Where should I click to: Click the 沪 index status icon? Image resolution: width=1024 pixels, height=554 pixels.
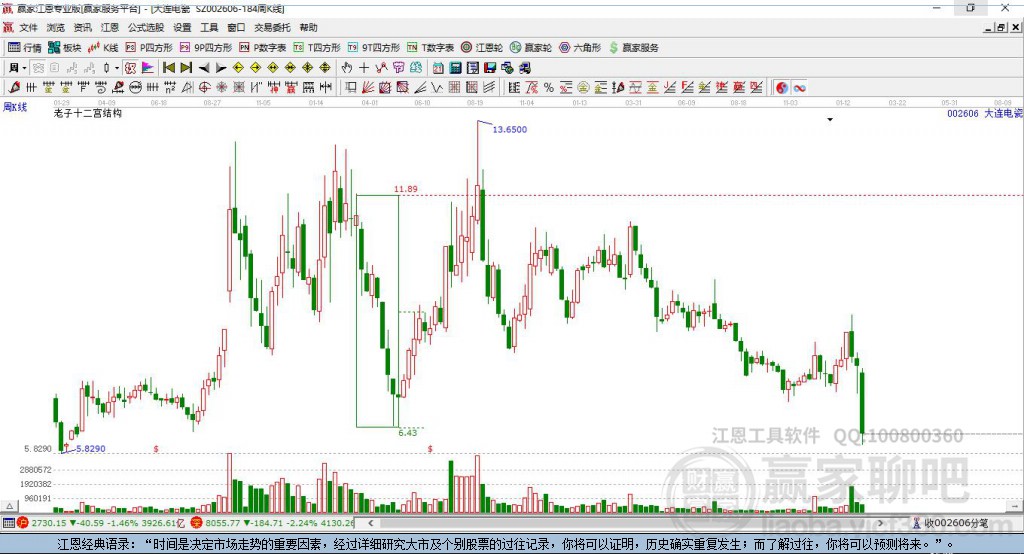pos(23,523)
